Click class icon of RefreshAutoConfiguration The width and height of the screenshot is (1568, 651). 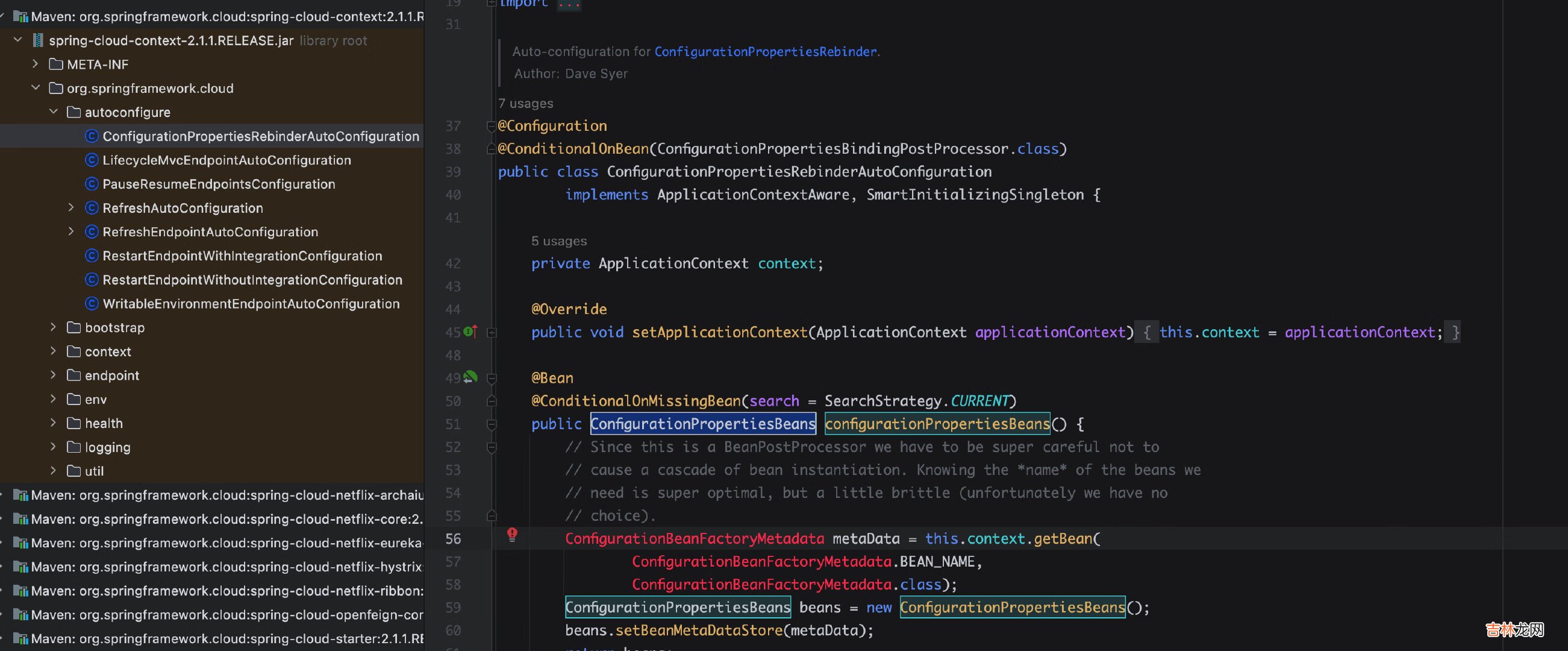[92, 208]
